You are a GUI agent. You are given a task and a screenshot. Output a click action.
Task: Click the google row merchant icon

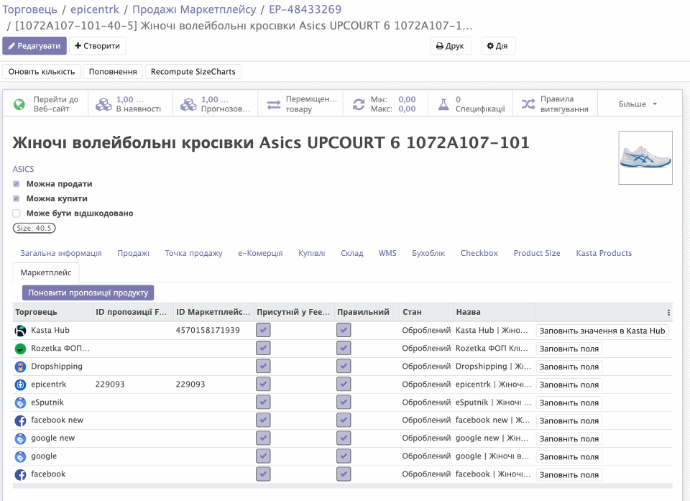[20, 457]
